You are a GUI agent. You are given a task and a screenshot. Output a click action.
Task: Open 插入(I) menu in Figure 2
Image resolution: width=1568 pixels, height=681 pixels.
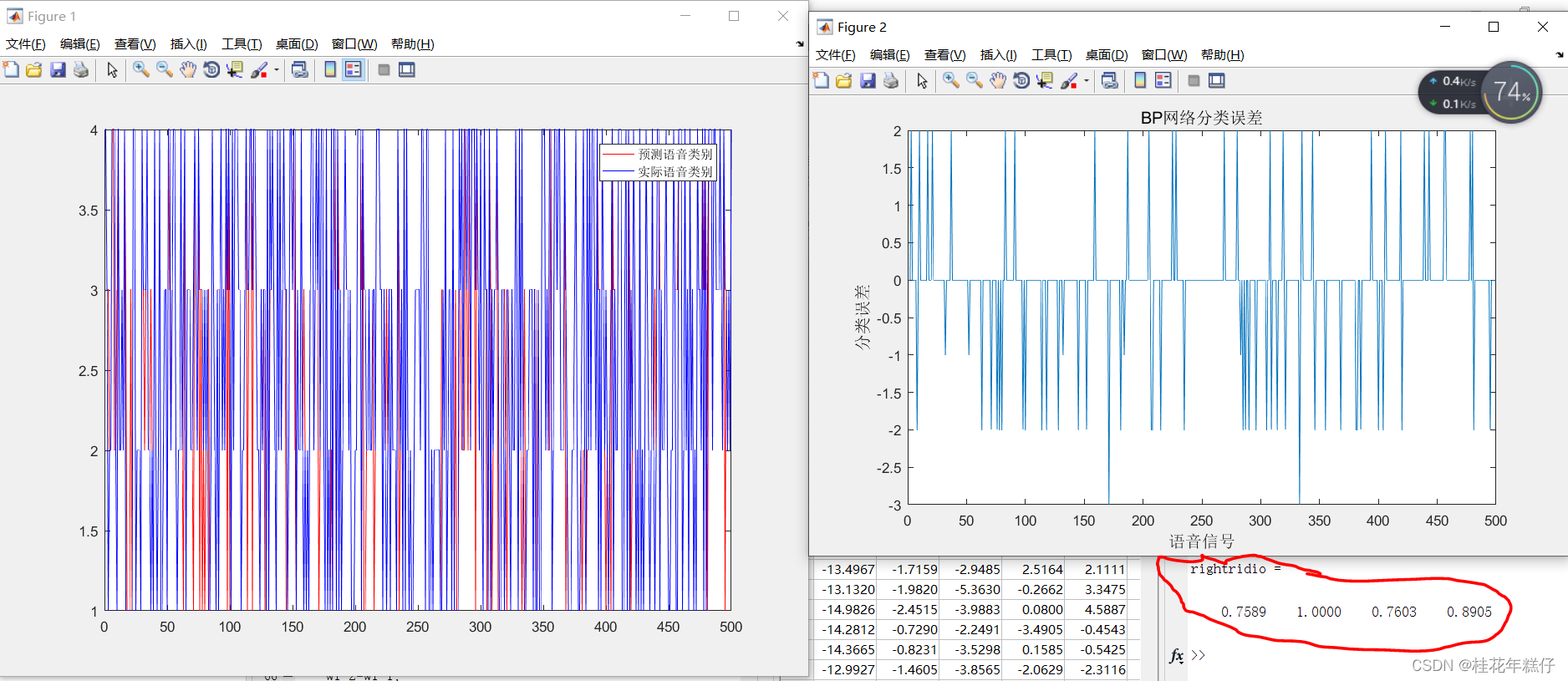point(999,55)
